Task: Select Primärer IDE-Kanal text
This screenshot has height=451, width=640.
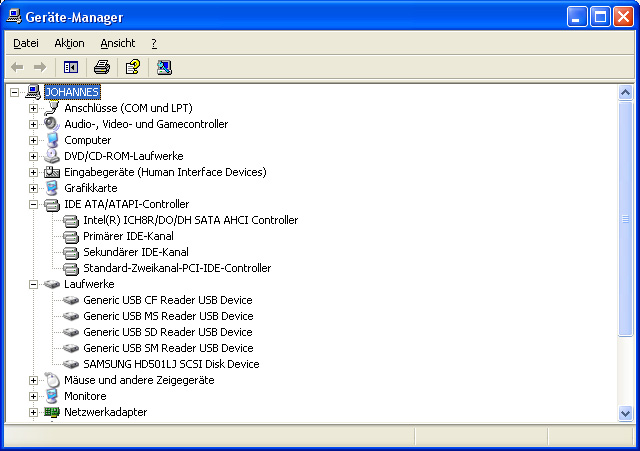Action: [128, 236]
